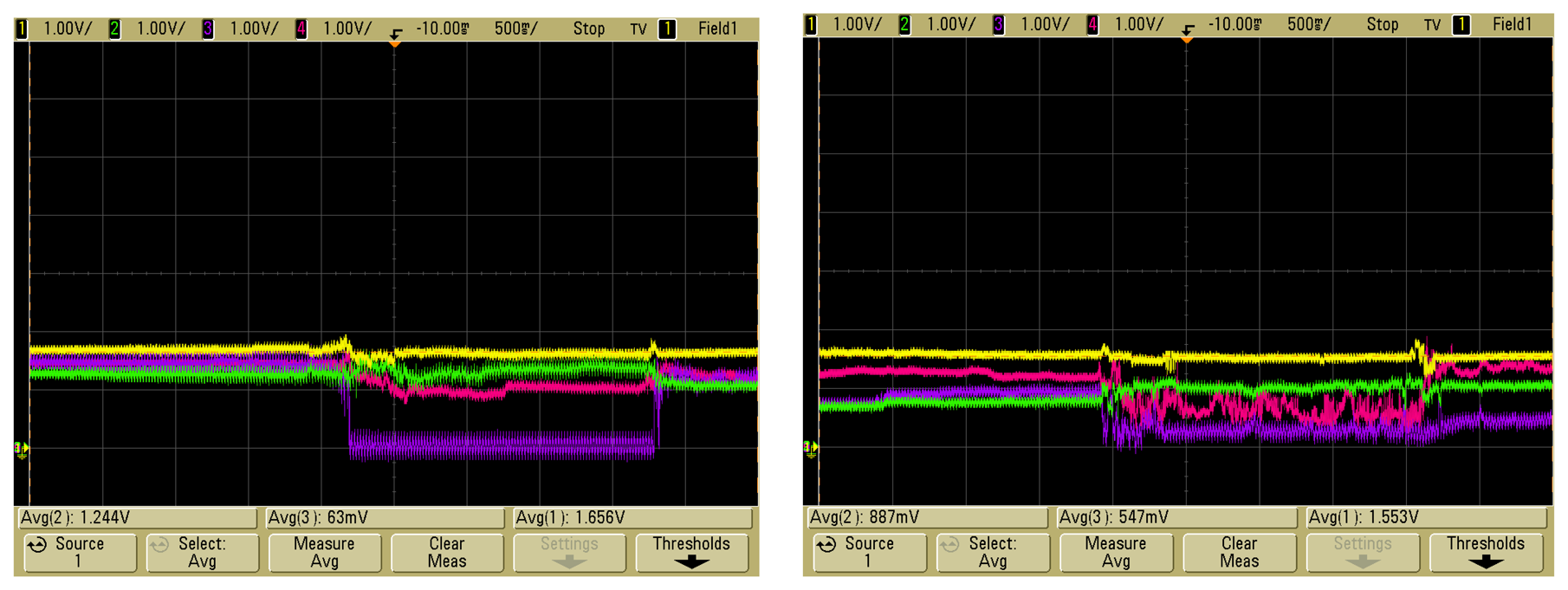Click TV trigger type label on left scope
Screen dimensions: 1568x590
click(x=638, y=29)
